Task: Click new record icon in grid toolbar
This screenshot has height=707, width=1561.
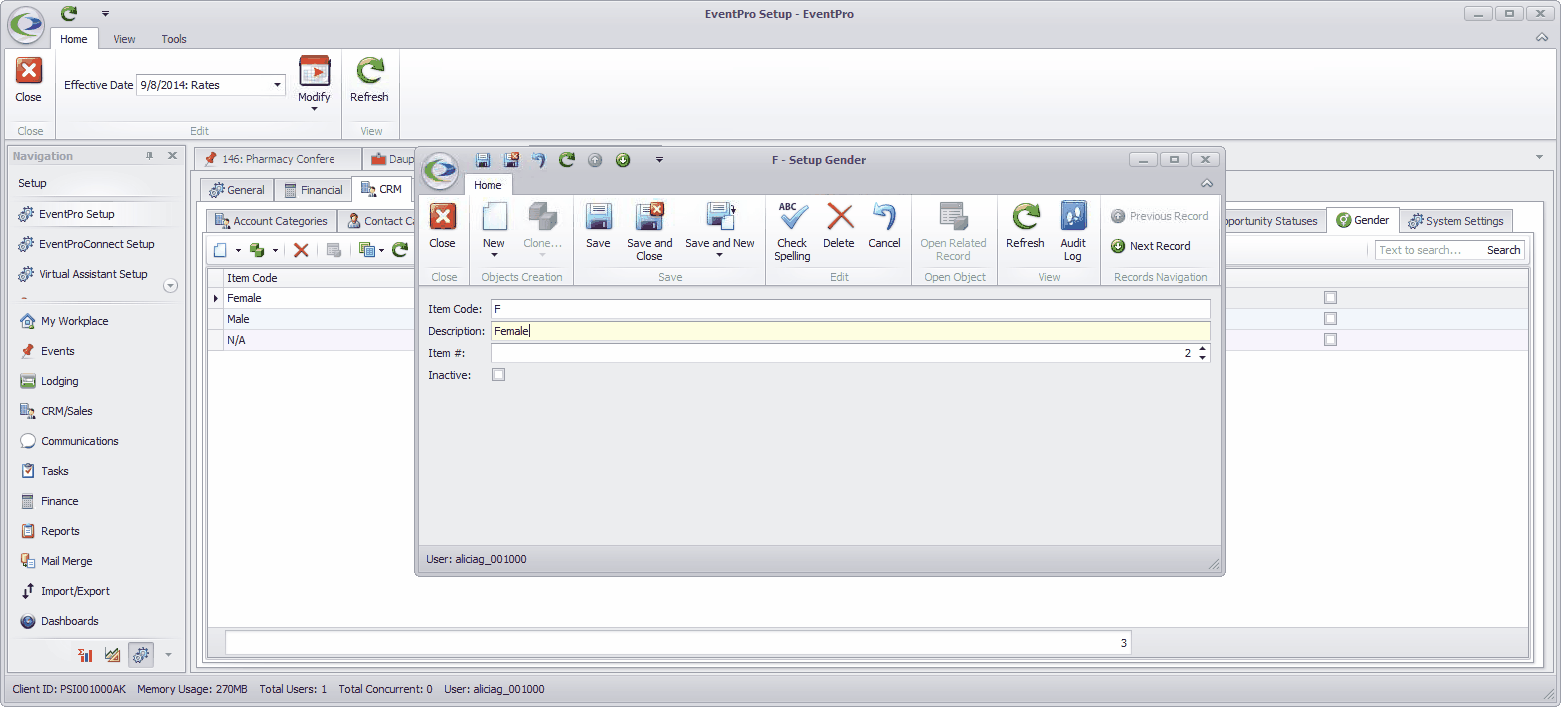Action: pyautogui.click(x=221, y=250)
